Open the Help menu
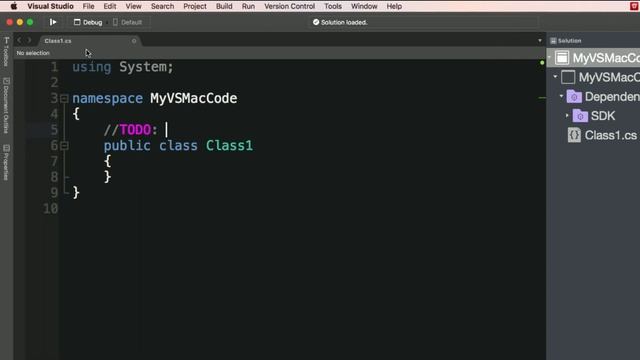The width and height of the screenshot is (640, 360). 394,6
